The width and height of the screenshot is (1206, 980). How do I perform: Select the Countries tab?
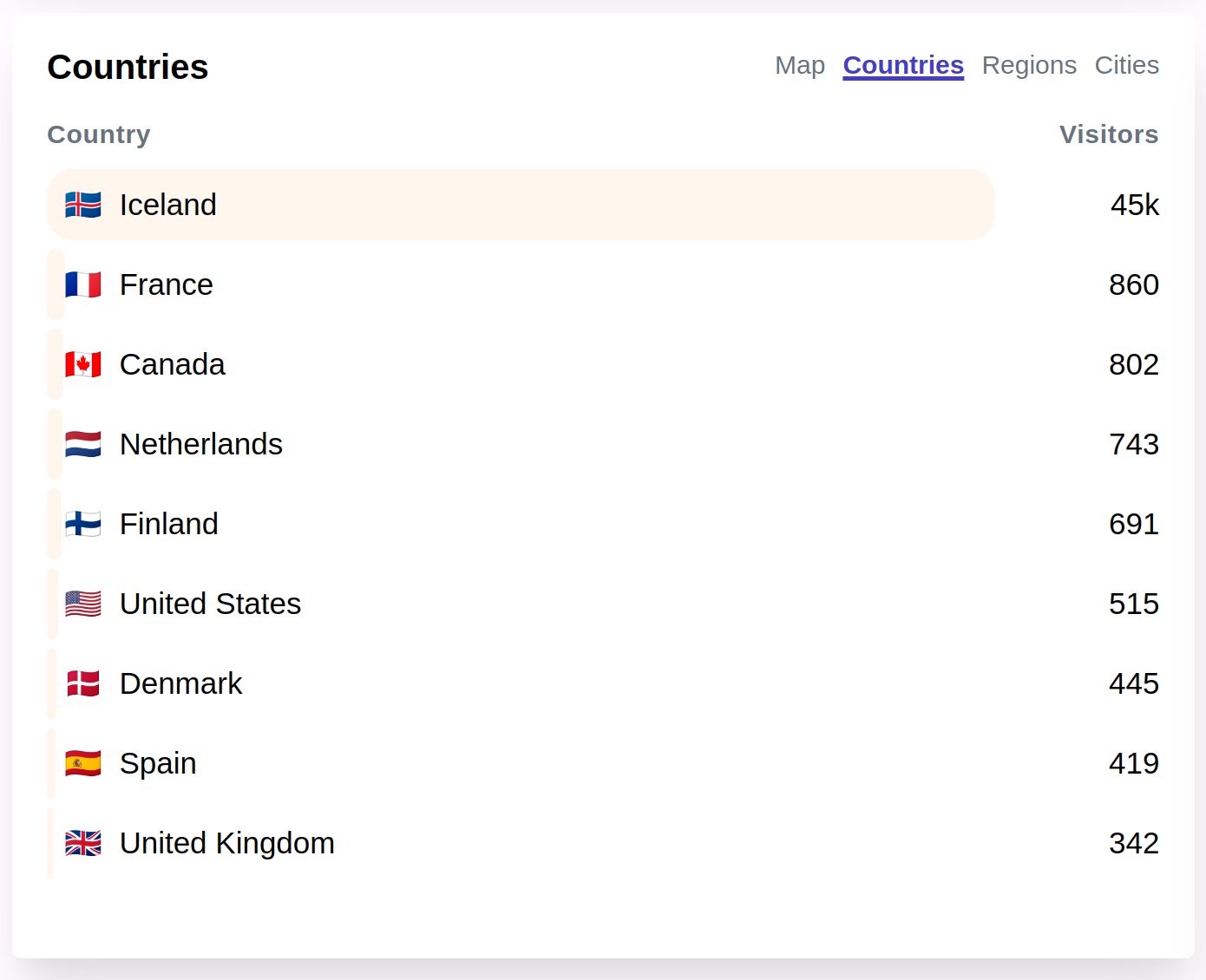pyautogui.click(x=903, y=65)
